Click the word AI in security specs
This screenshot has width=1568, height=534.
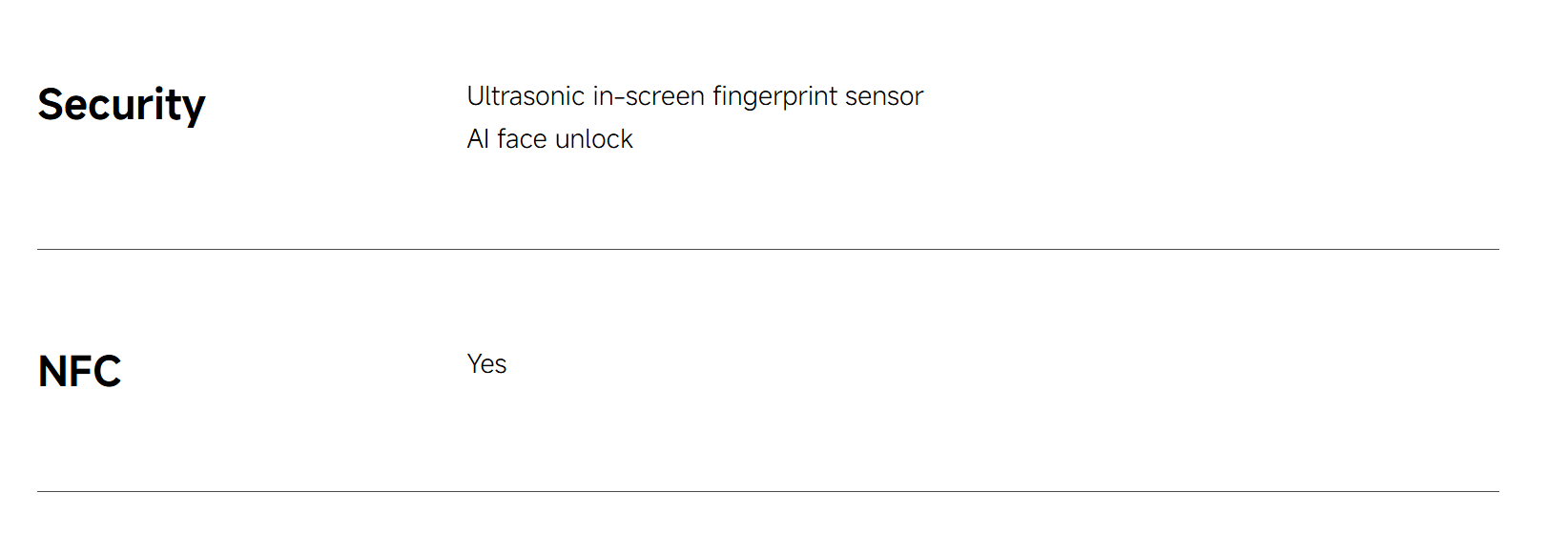coord(478,139)
